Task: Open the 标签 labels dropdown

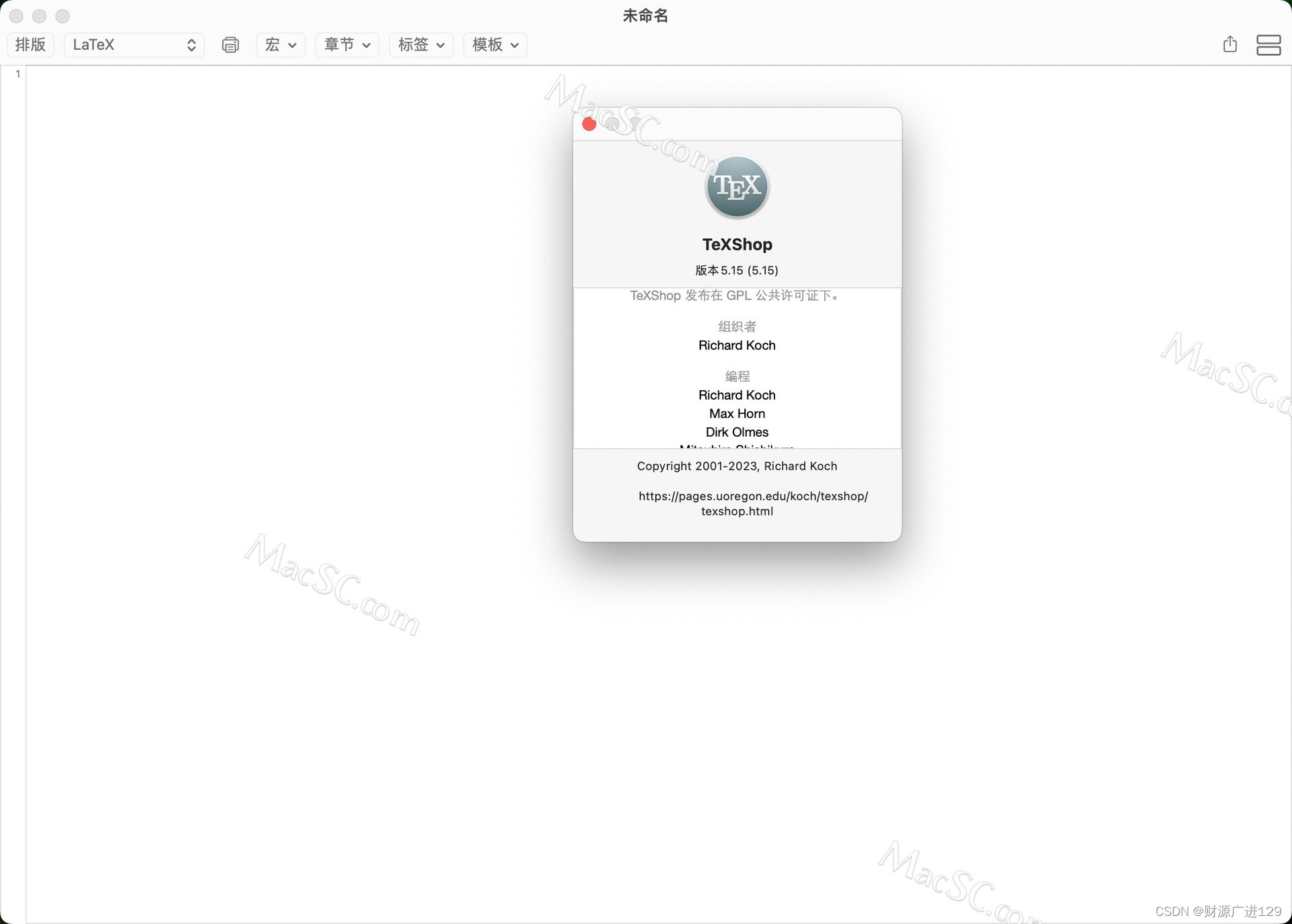Action: pos(421,44)
